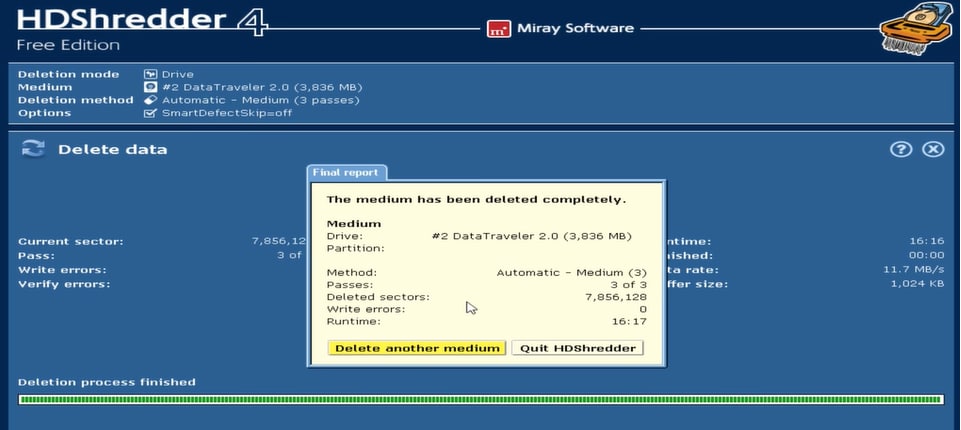
Task: Click 'The medium has been deleted completely.' message
Action: (x=476, y=199)
